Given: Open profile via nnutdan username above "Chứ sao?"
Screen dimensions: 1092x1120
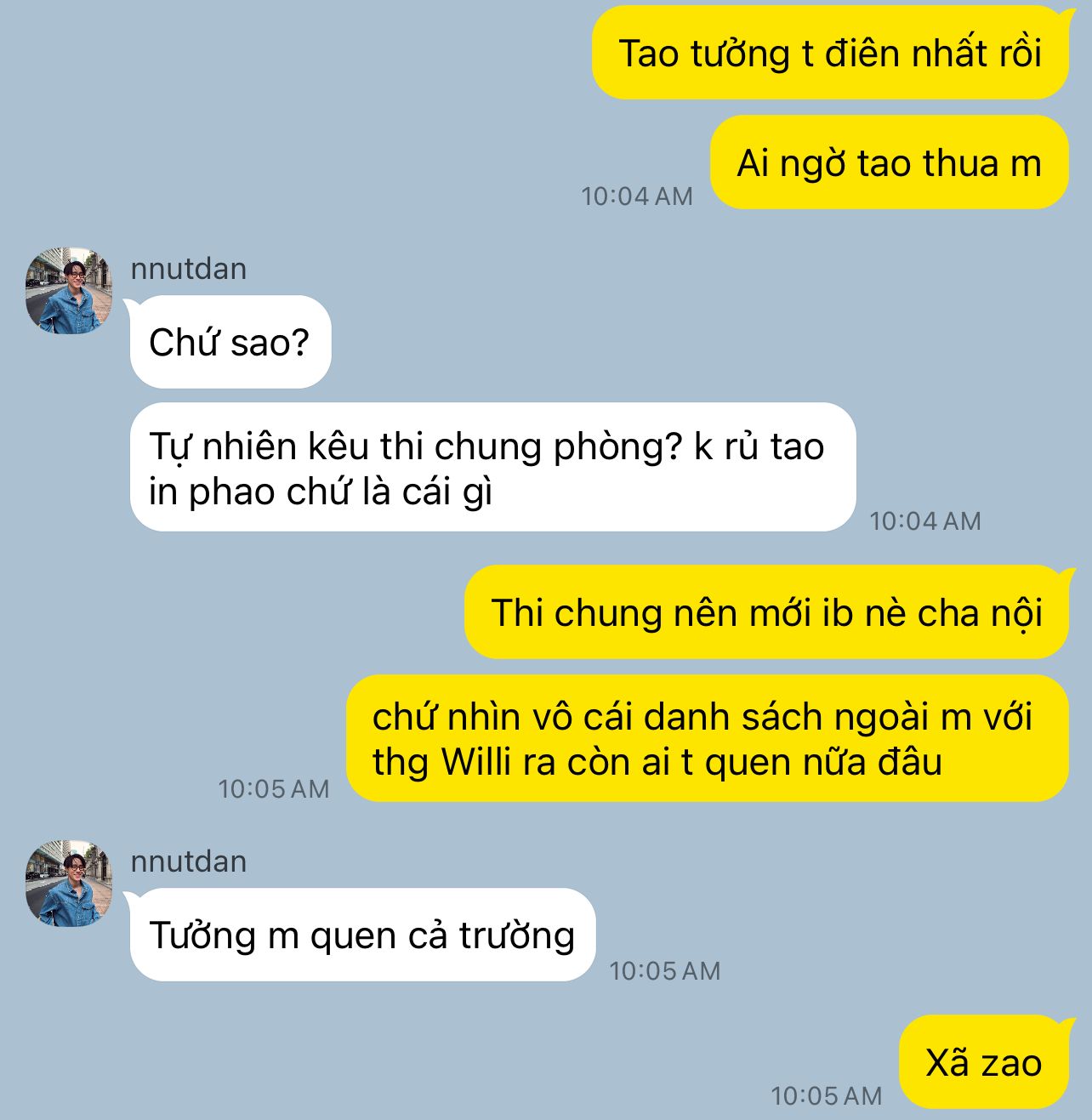Looking at the screenshot, I should click(x=189, y=269).
